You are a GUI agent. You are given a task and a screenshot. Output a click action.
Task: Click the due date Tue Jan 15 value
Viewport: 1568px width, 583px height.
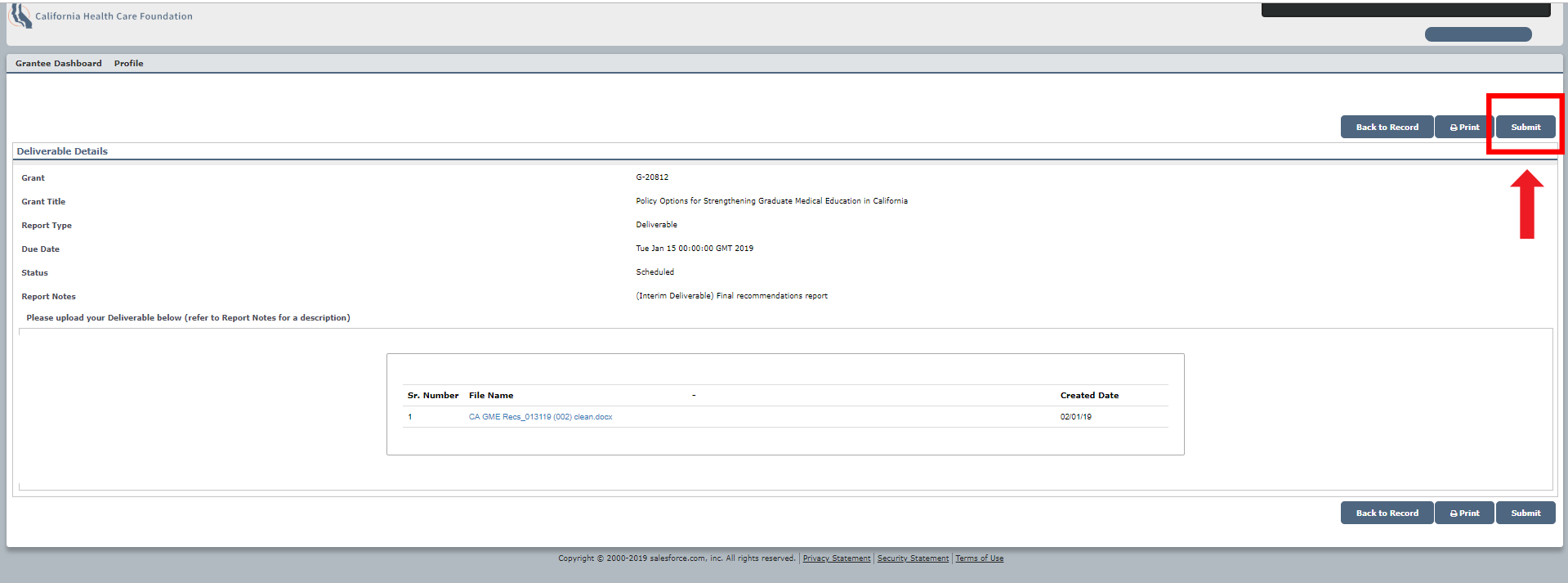coord(695,249)
